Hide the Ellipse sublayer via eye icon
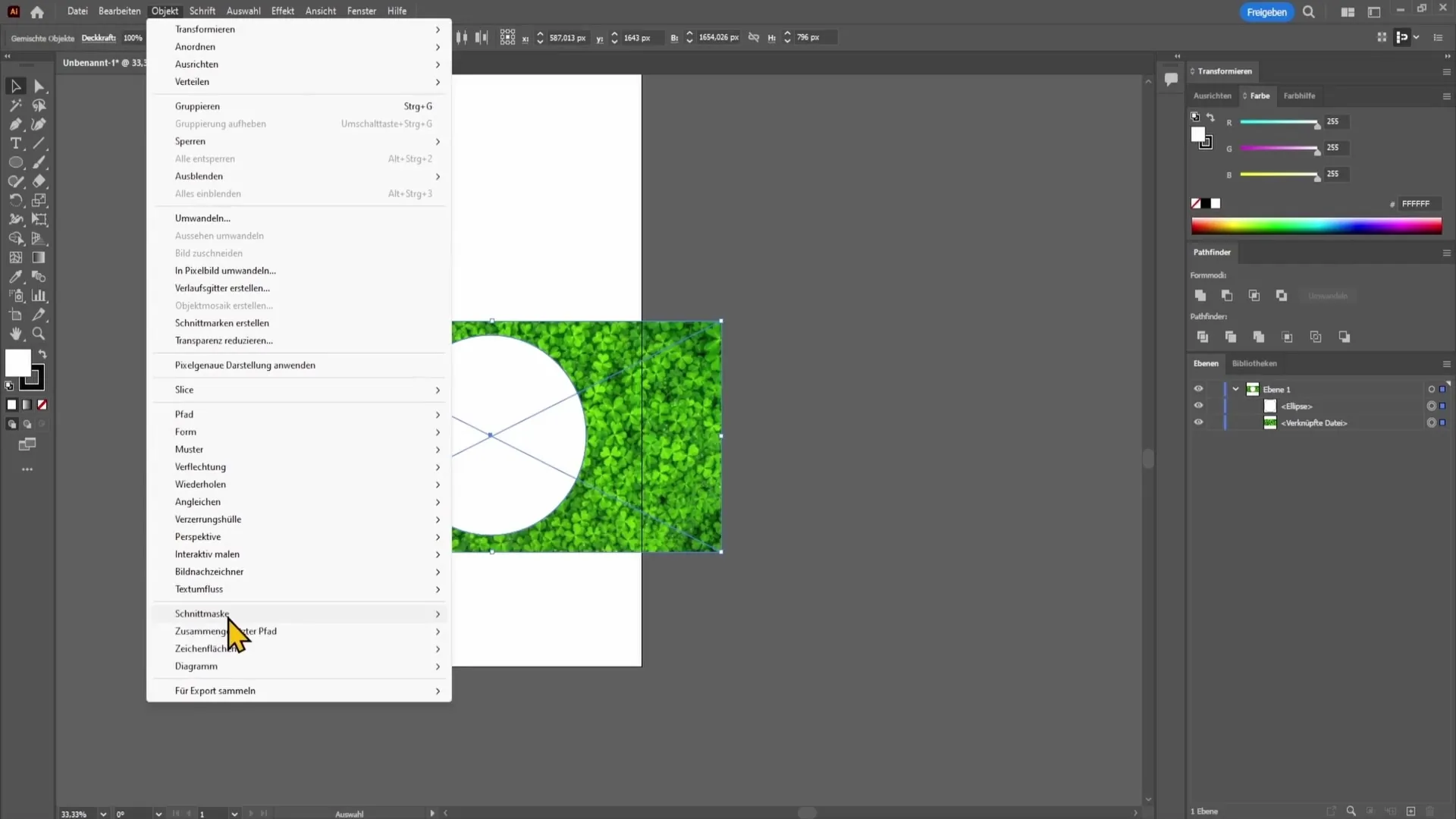 point(1198,406)
